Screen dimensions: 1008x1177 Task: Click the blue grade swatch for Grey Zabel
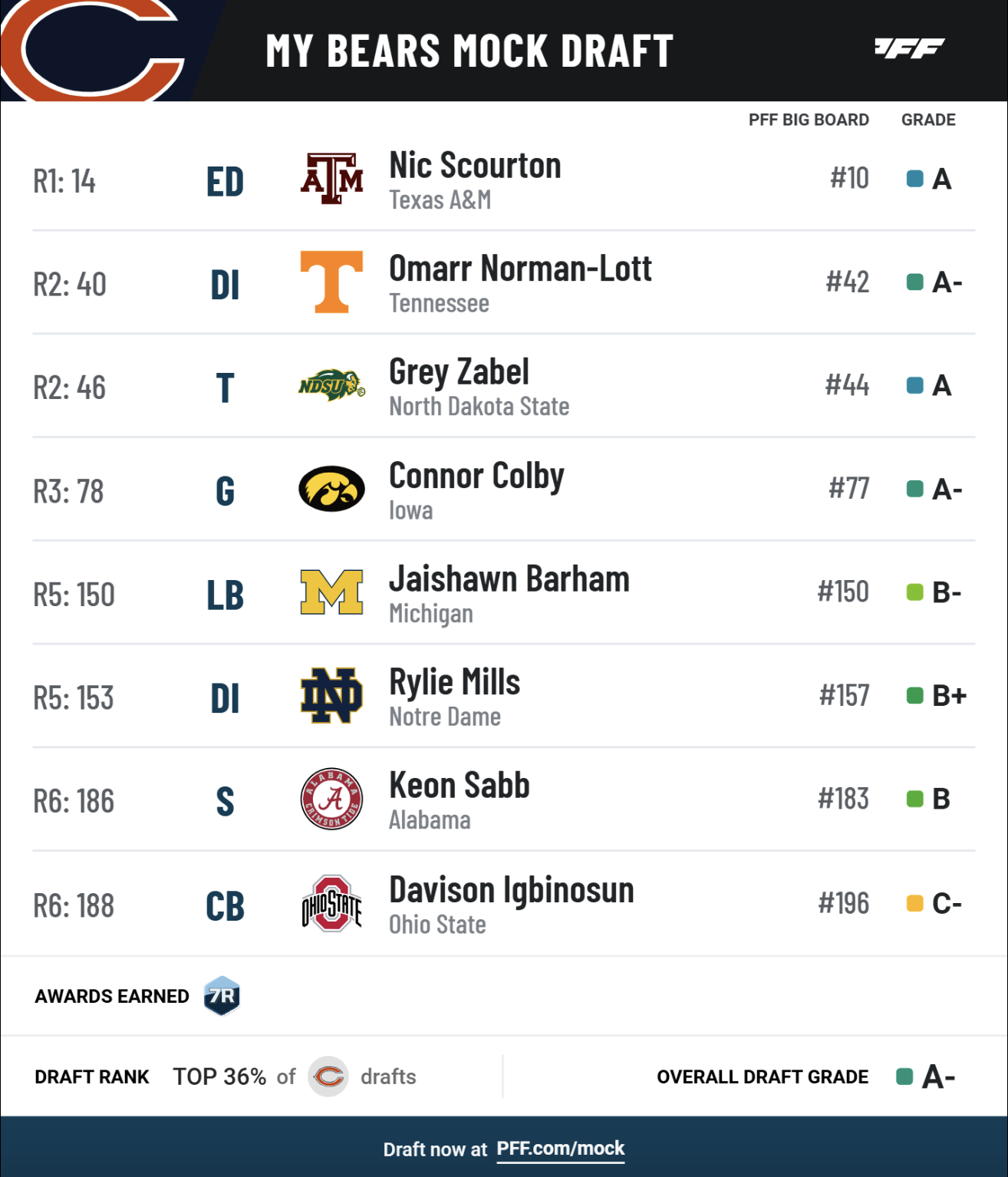pyautogui.click(x=914, y=385)
